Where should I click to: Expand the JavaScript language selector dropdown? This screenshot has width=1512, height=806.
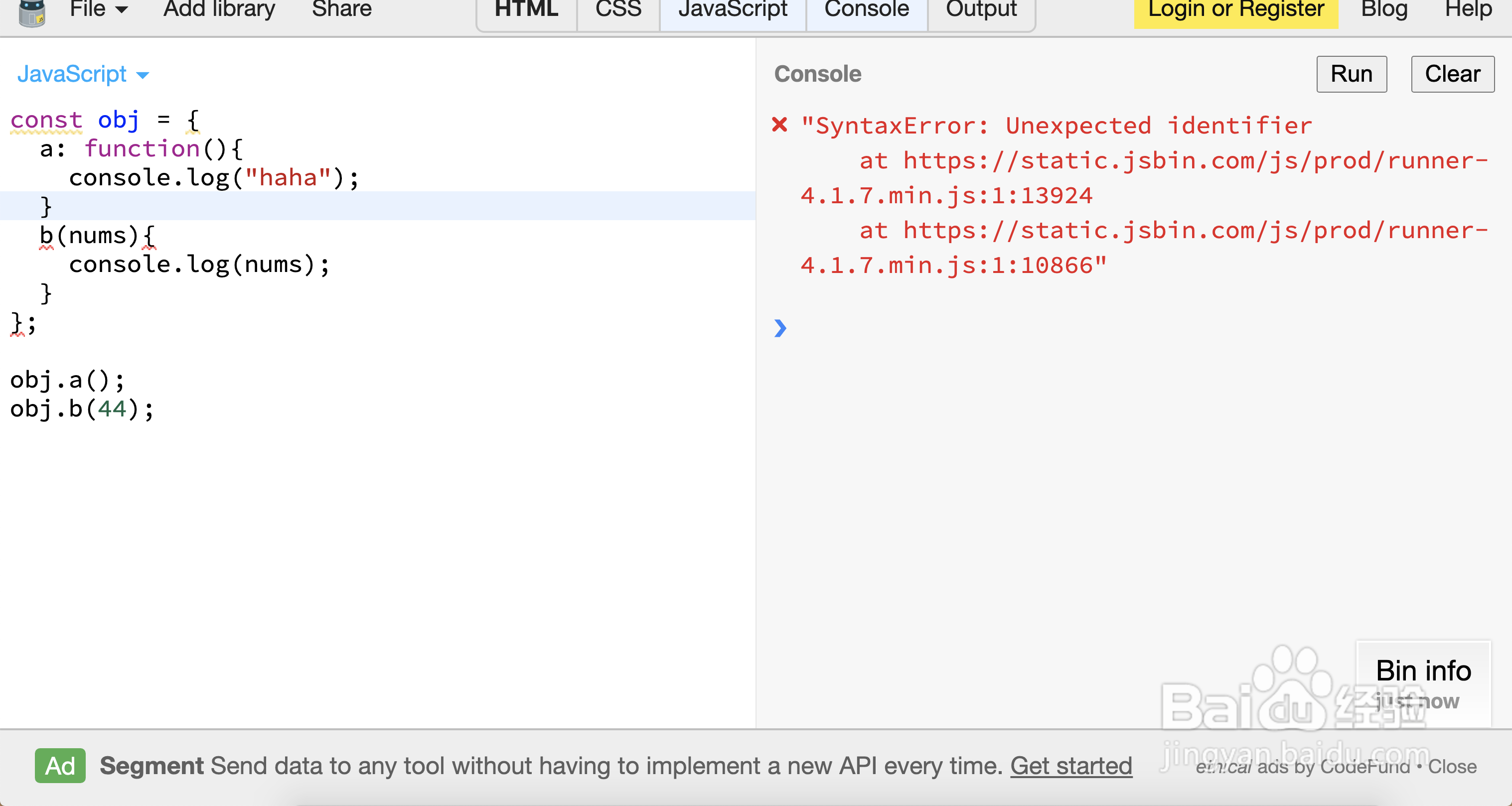(x=83, y=75)
